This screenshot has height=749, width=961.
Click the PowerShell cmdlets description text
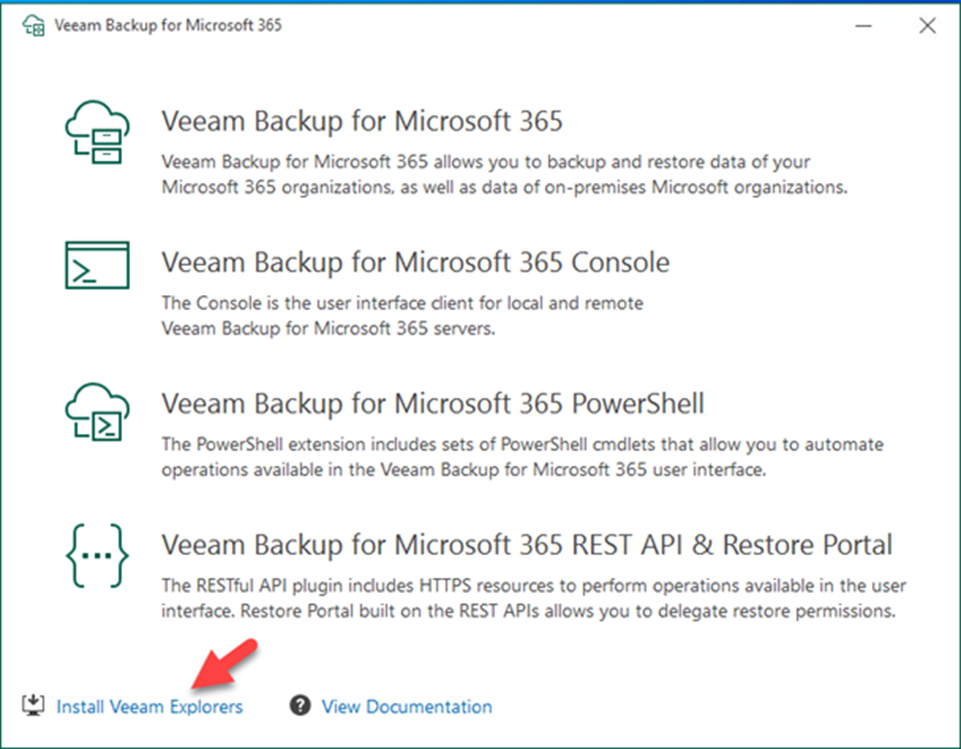522,457
